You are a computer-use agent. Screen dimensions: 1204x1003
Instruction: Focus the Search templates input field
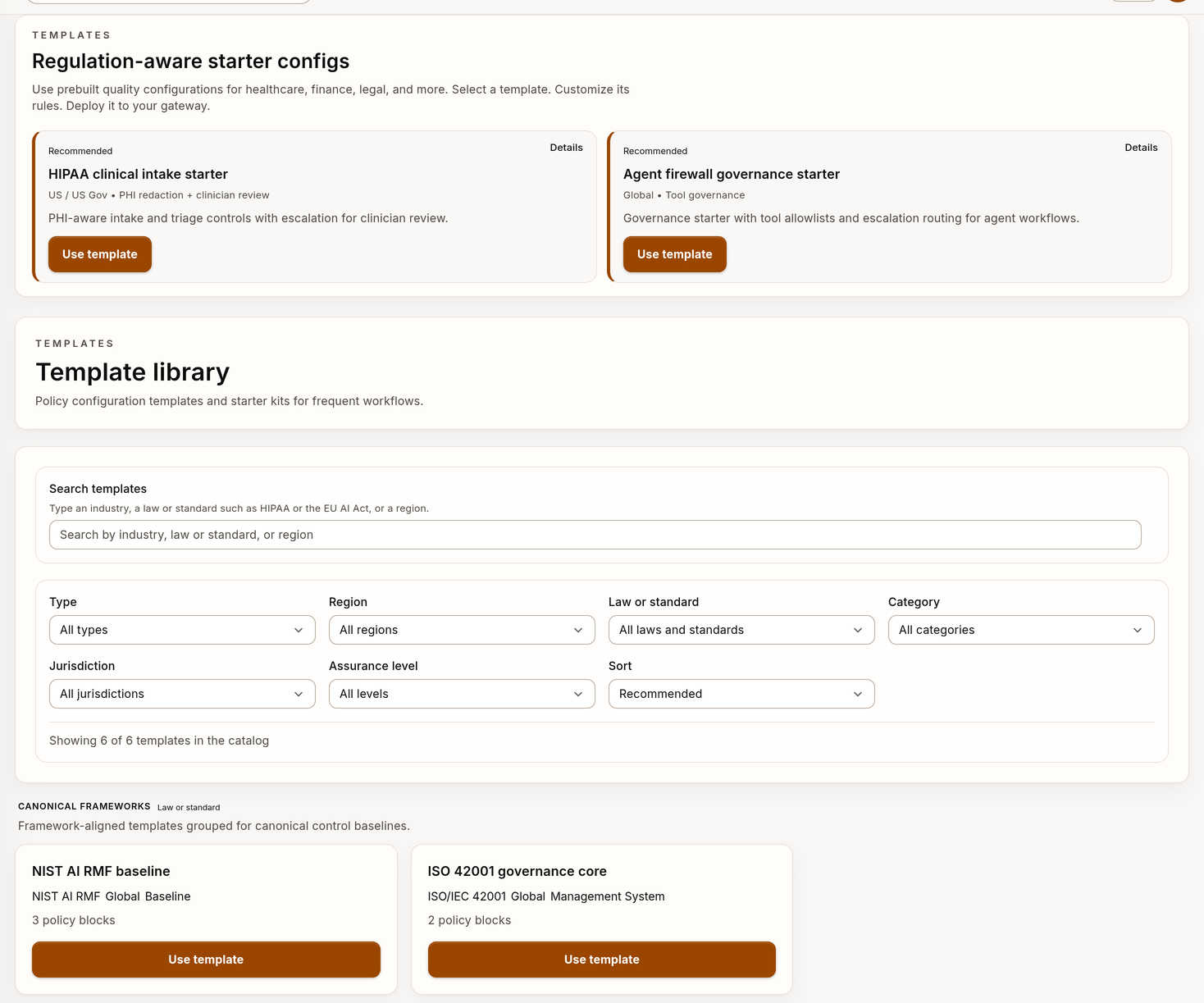[595, 535]
